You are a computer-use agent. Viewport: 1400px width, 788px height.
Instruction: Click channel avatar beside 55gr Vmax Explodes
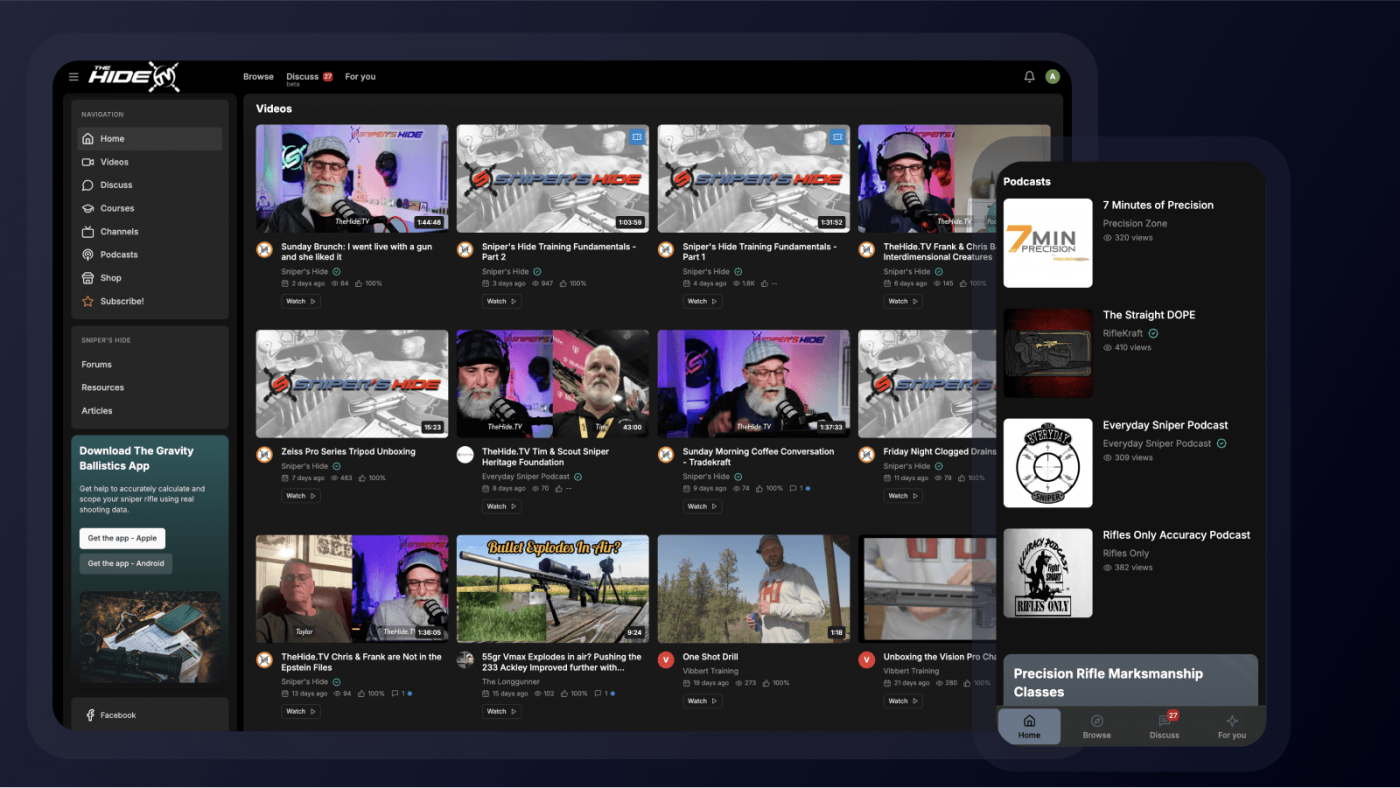coord(465,660)
